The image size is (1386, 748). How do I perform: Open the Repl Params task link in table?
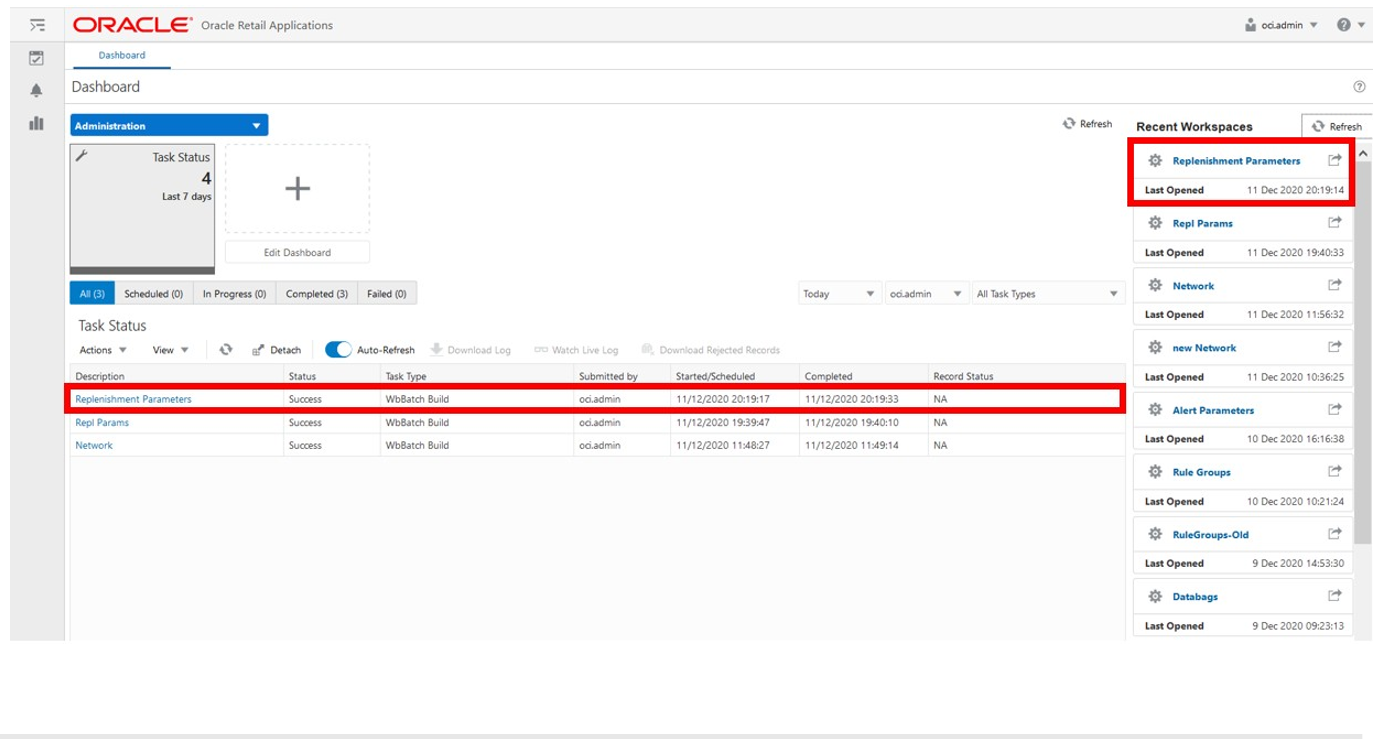[x=102, y=422]
